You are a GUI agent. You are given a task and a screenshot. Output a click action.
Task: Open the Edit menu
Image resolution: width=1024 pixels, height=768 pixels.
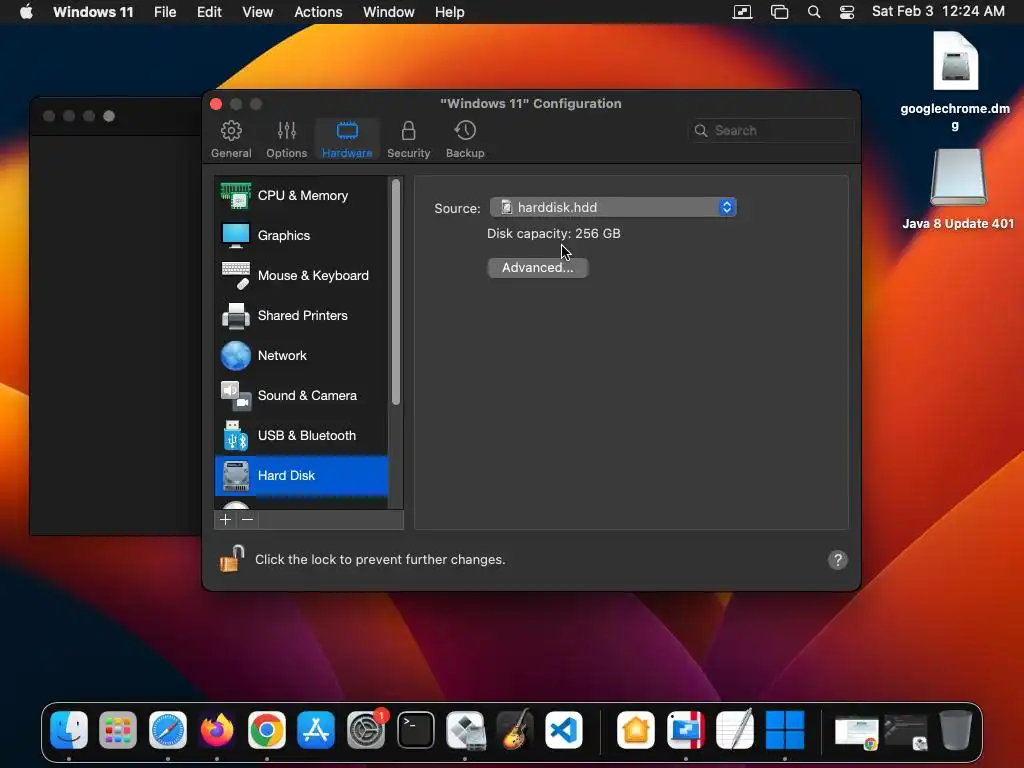[x=209, y=12]
